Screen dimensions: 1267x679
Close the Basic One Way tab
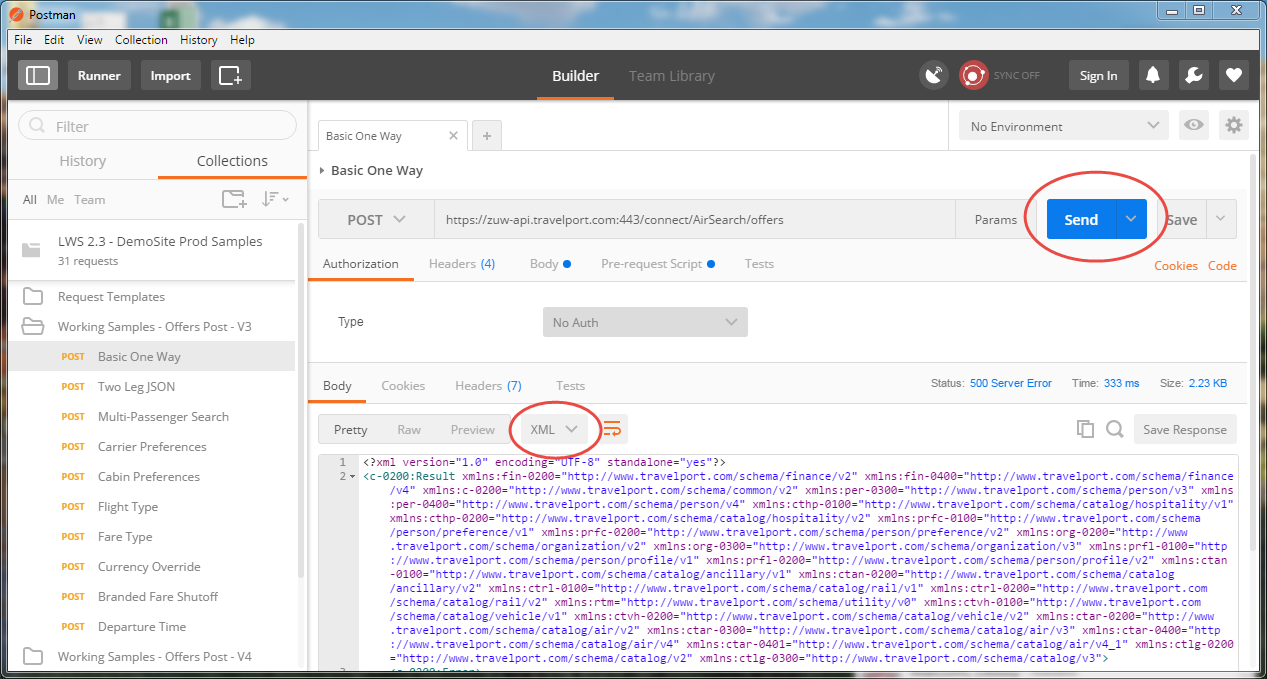[453, 136]
